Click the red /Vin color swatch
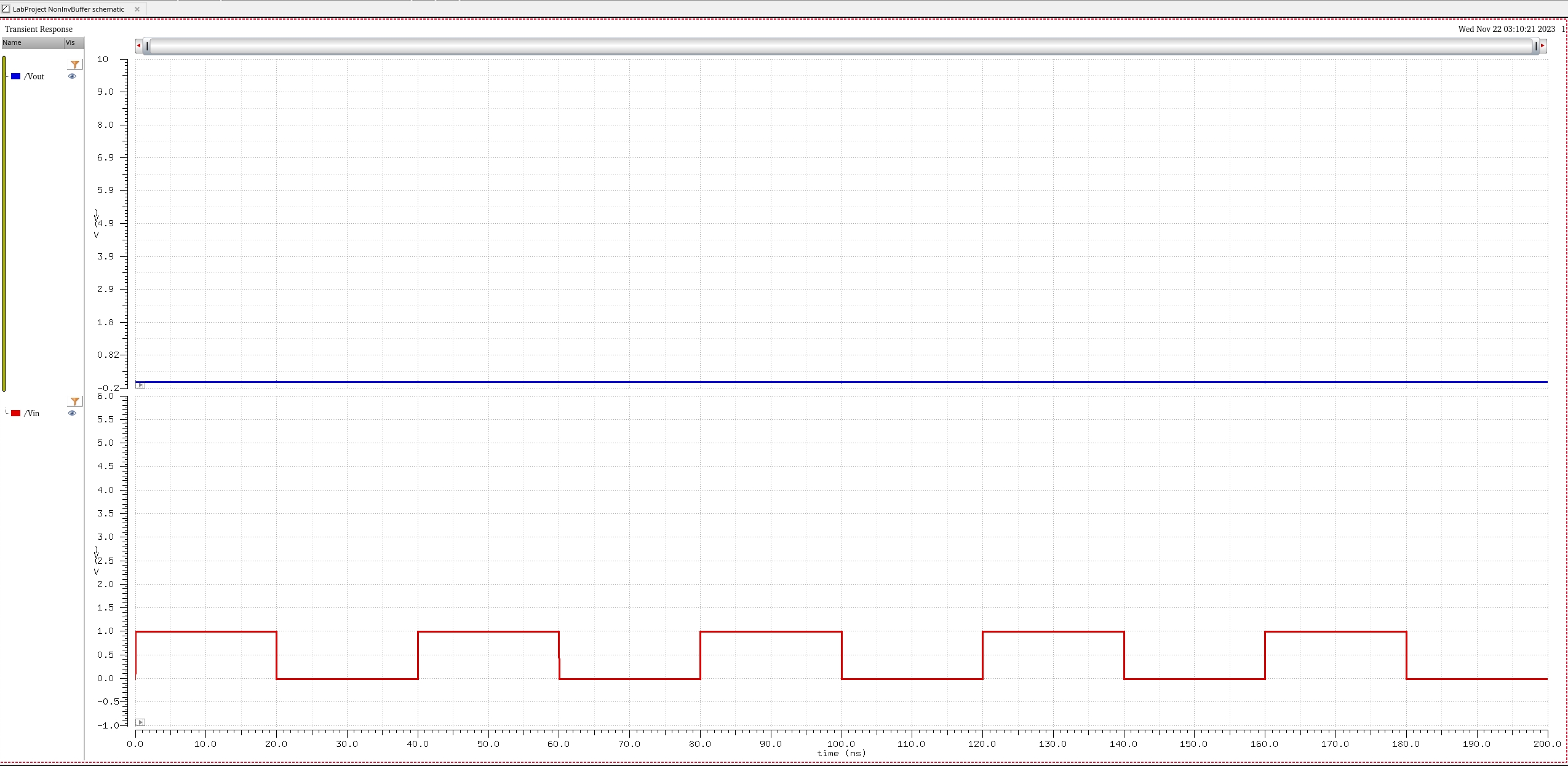The height and width of the screenshot is (766, 1568). [16, 413]
